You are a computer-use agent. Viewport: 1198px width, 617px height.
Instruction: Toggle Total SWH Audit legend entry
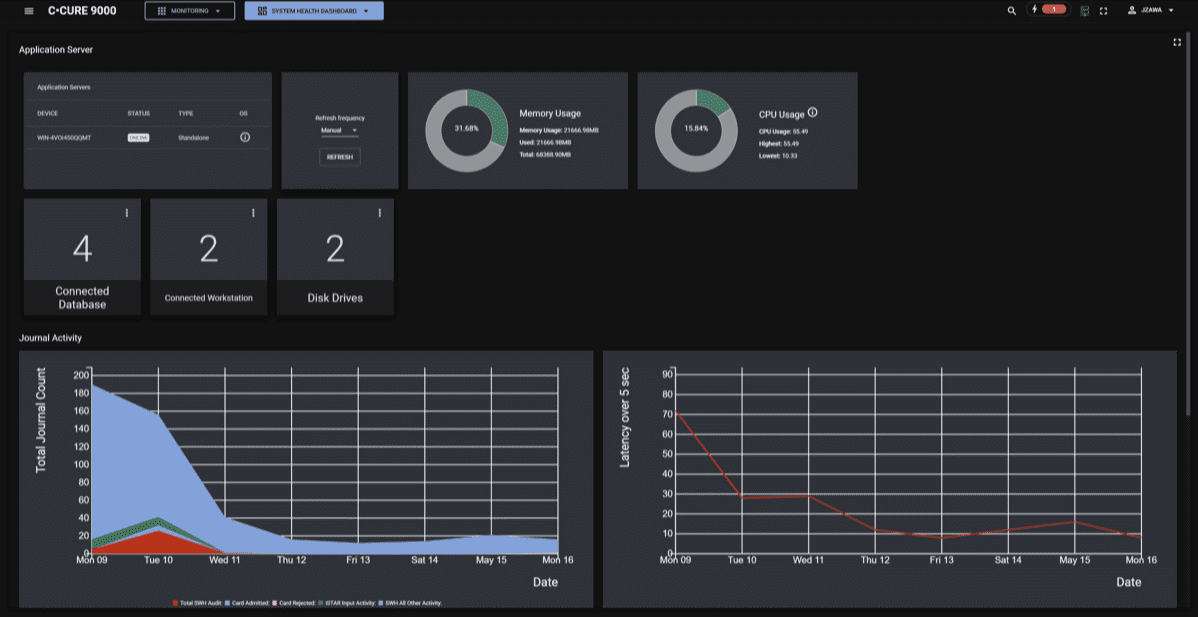pyautogui.click(x=198, y=603)
